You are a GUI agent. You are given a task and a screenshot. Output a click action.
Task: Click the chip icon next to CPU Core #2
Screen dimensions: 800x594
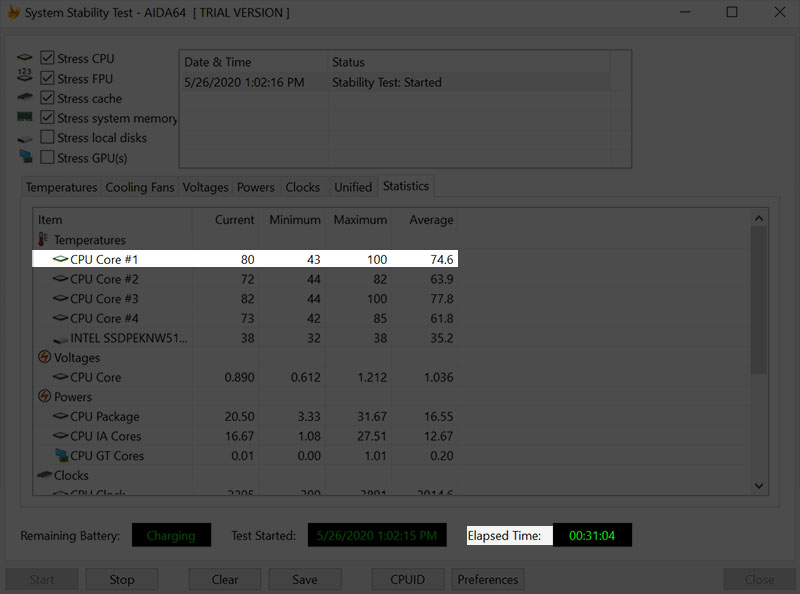tap(60, 279)
